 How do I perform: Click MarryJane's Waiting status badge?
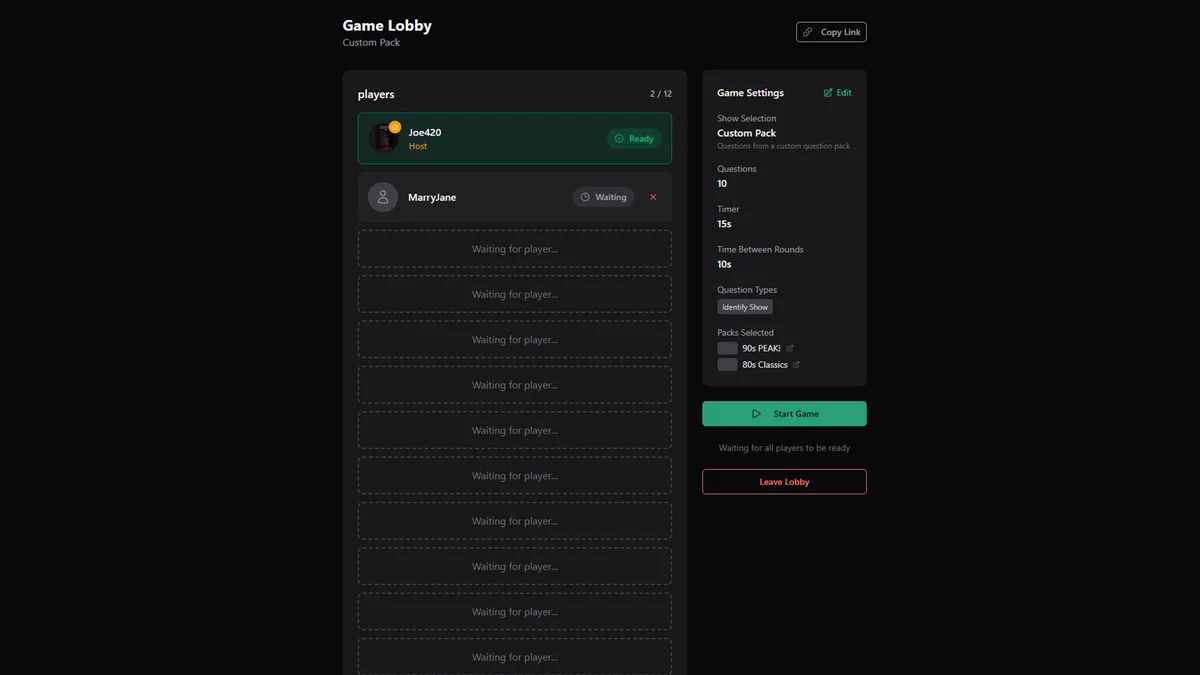(603, 197)
